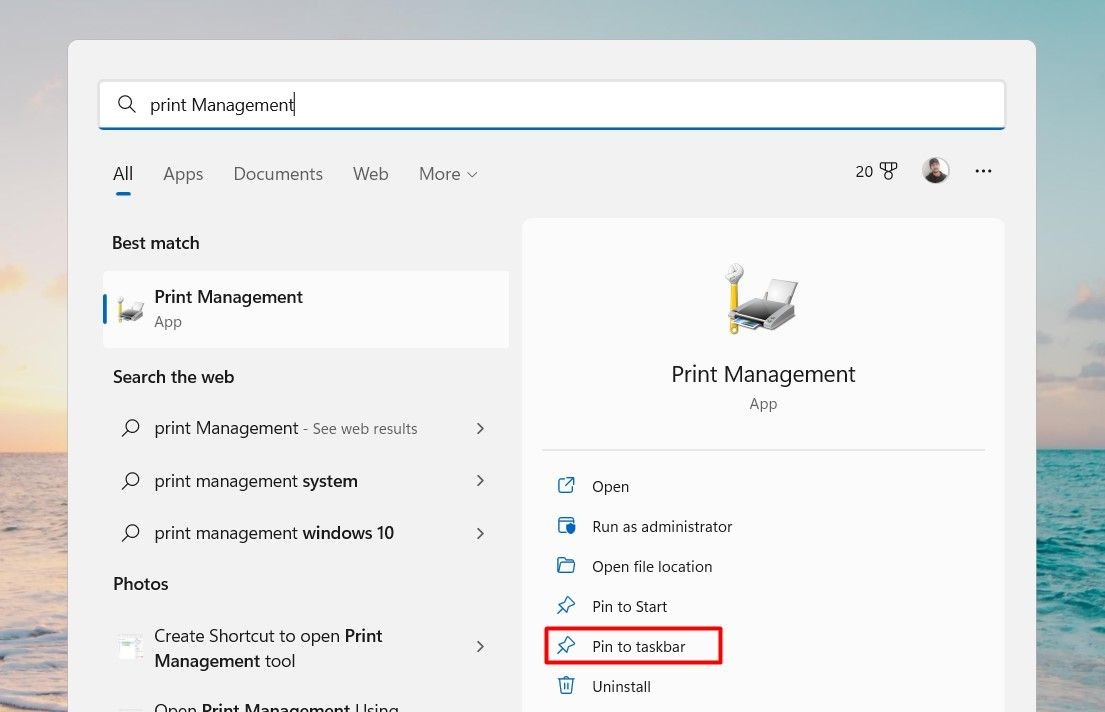Open the three-dot options menu
Image resolution: width=1105 pixels, height=712 pixels.
(x=983, y=171)
